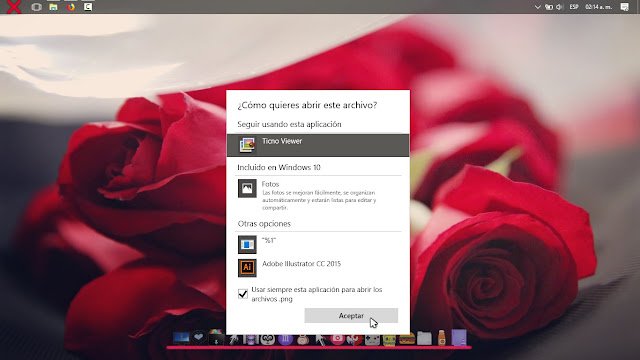640x360 pixels.
Task: Expand the hidden tray icons chevron
Action: pyautogui.click(x=538, y=7)
